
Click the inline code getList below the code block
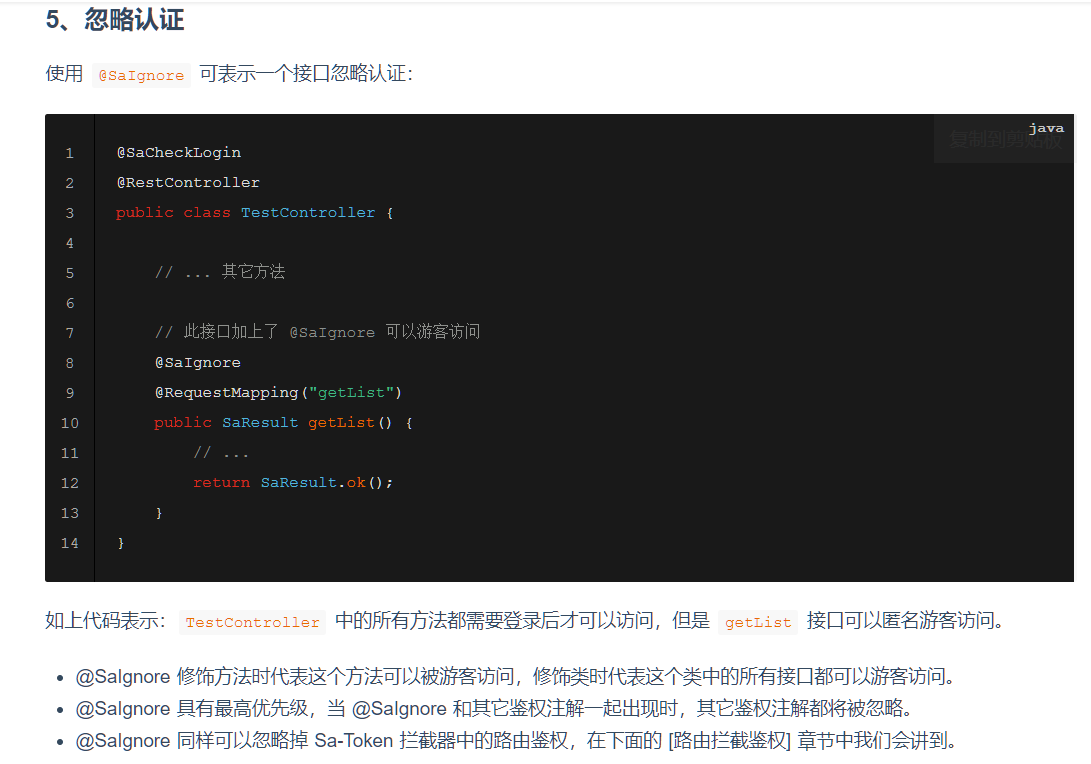pyautogui.click(x=758, y=622)
